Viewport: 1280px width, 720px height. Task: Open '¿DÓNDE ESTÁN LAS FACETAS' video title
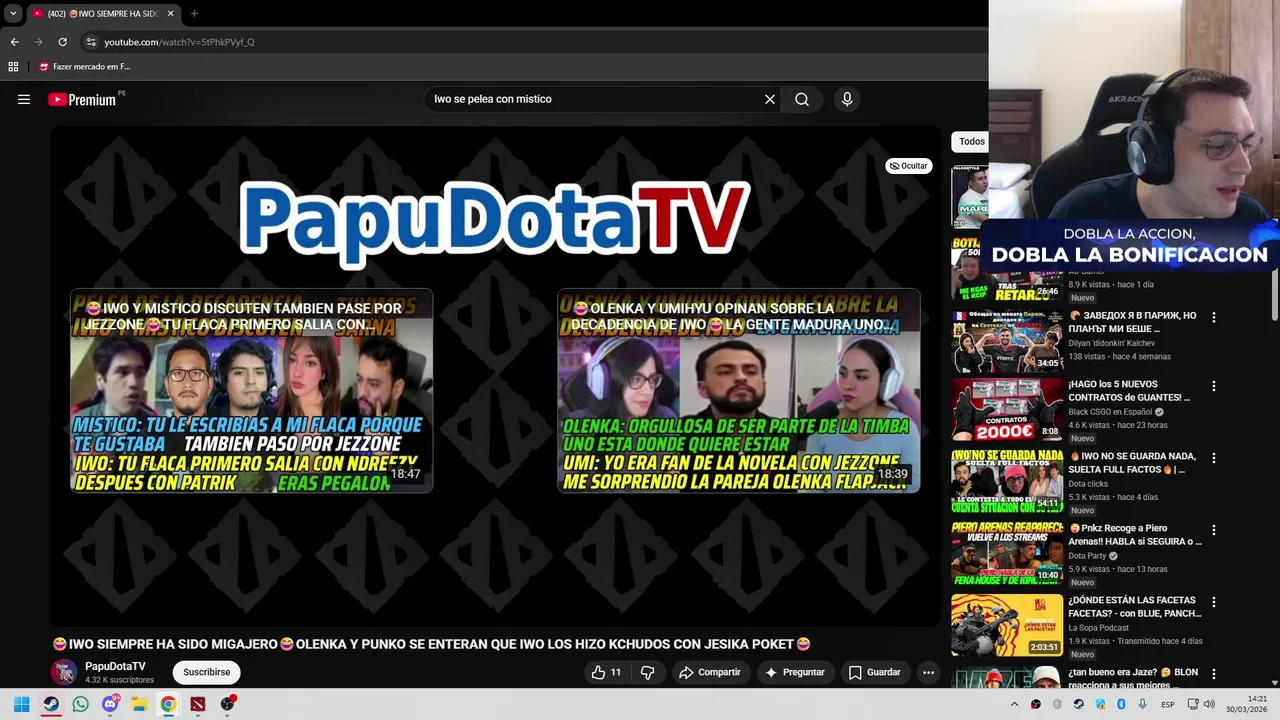(1134, 607)
